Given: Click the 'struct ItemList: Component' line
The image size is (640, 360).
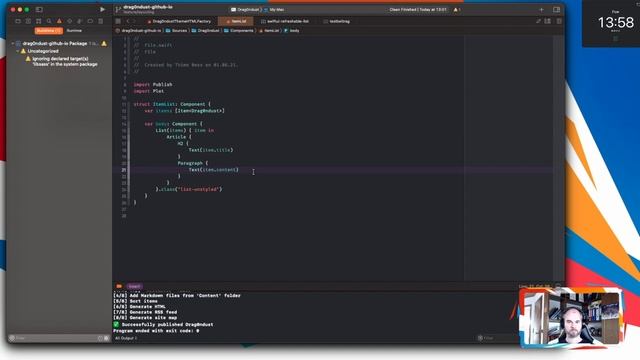Looking at the screenshot, I should point(172,104).
